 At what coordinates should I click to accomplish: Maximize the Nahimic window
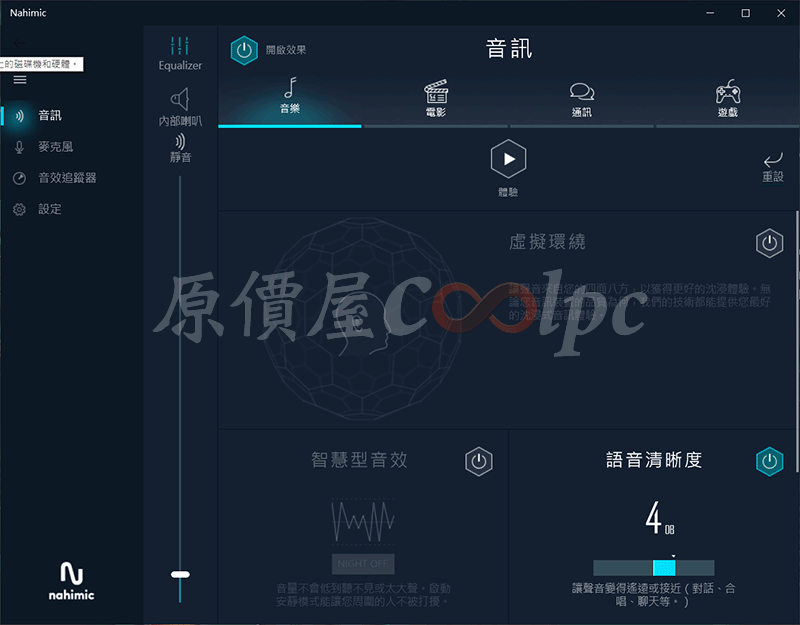745,13
